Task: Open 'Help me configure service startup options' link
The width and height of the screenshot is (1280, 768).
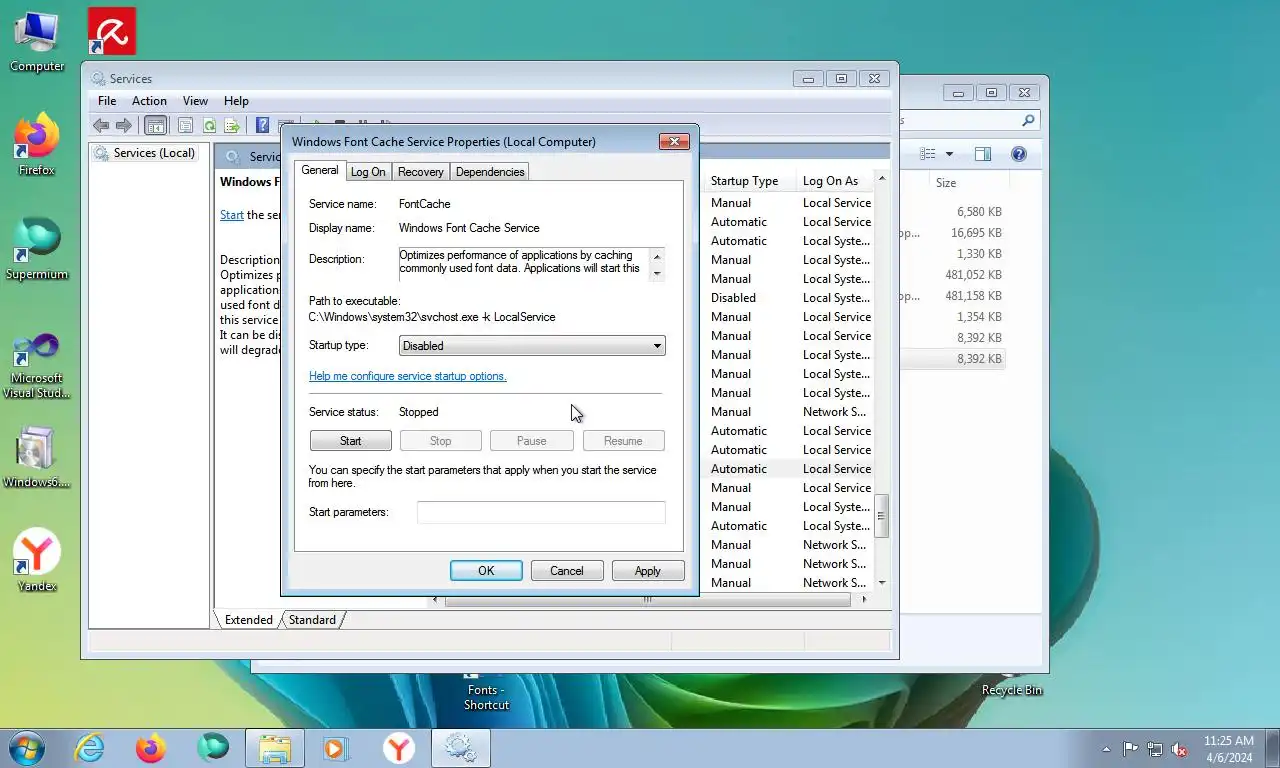Action: pyautogui.click(x=408, y=376)
